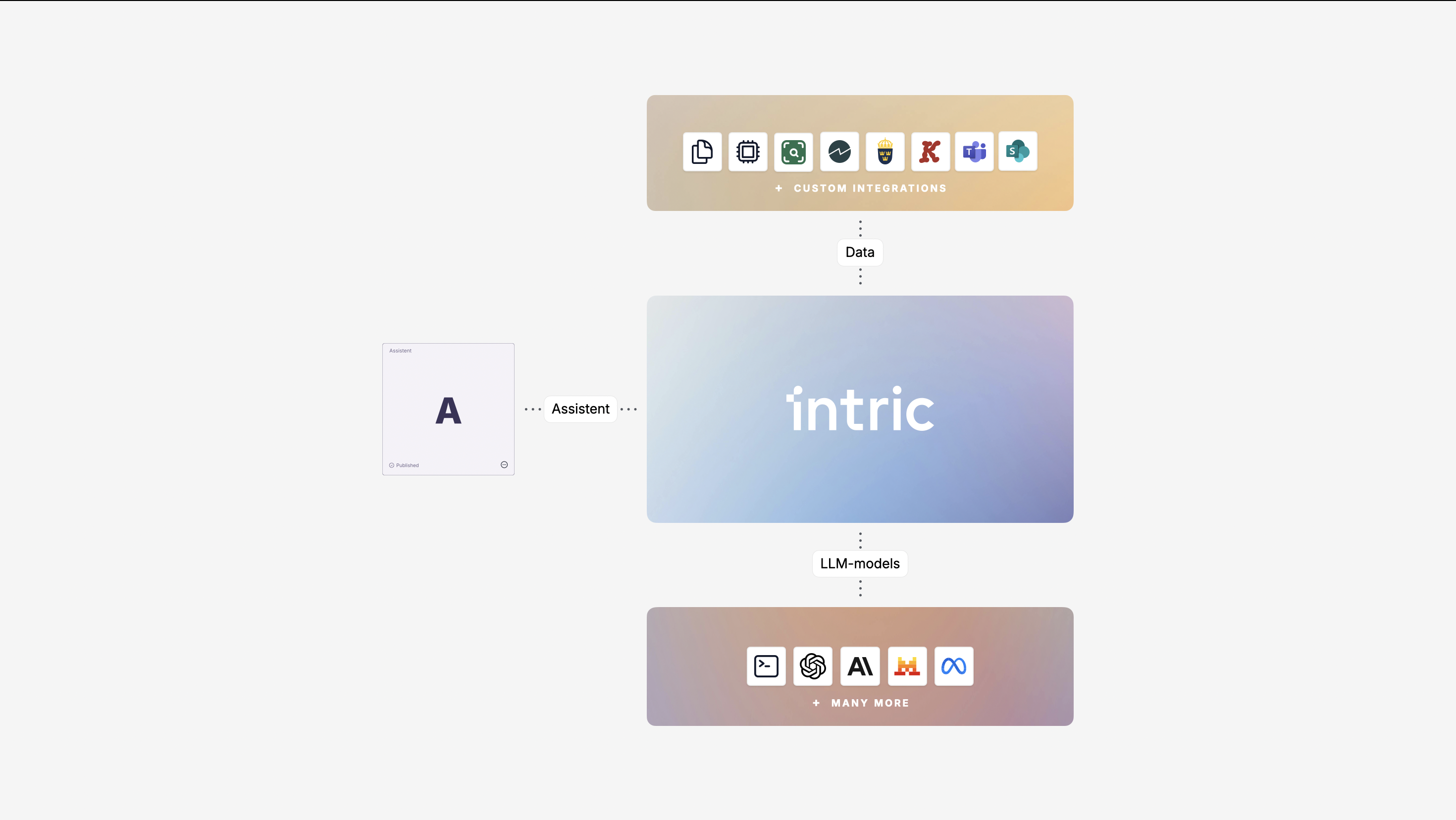Click the red K integration icon
The height and width of the screenshot is (820, 1456).
(930, 152)
